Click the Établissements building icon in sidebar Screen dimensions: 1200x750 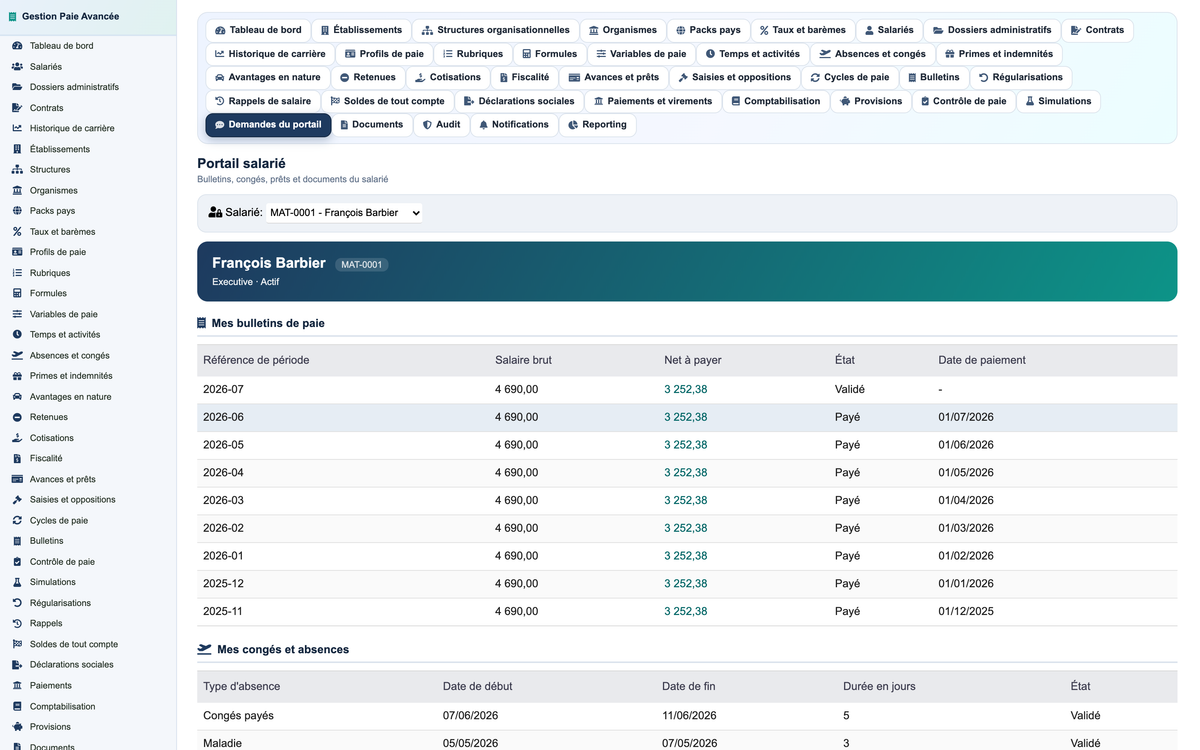(x=17, y=149)
